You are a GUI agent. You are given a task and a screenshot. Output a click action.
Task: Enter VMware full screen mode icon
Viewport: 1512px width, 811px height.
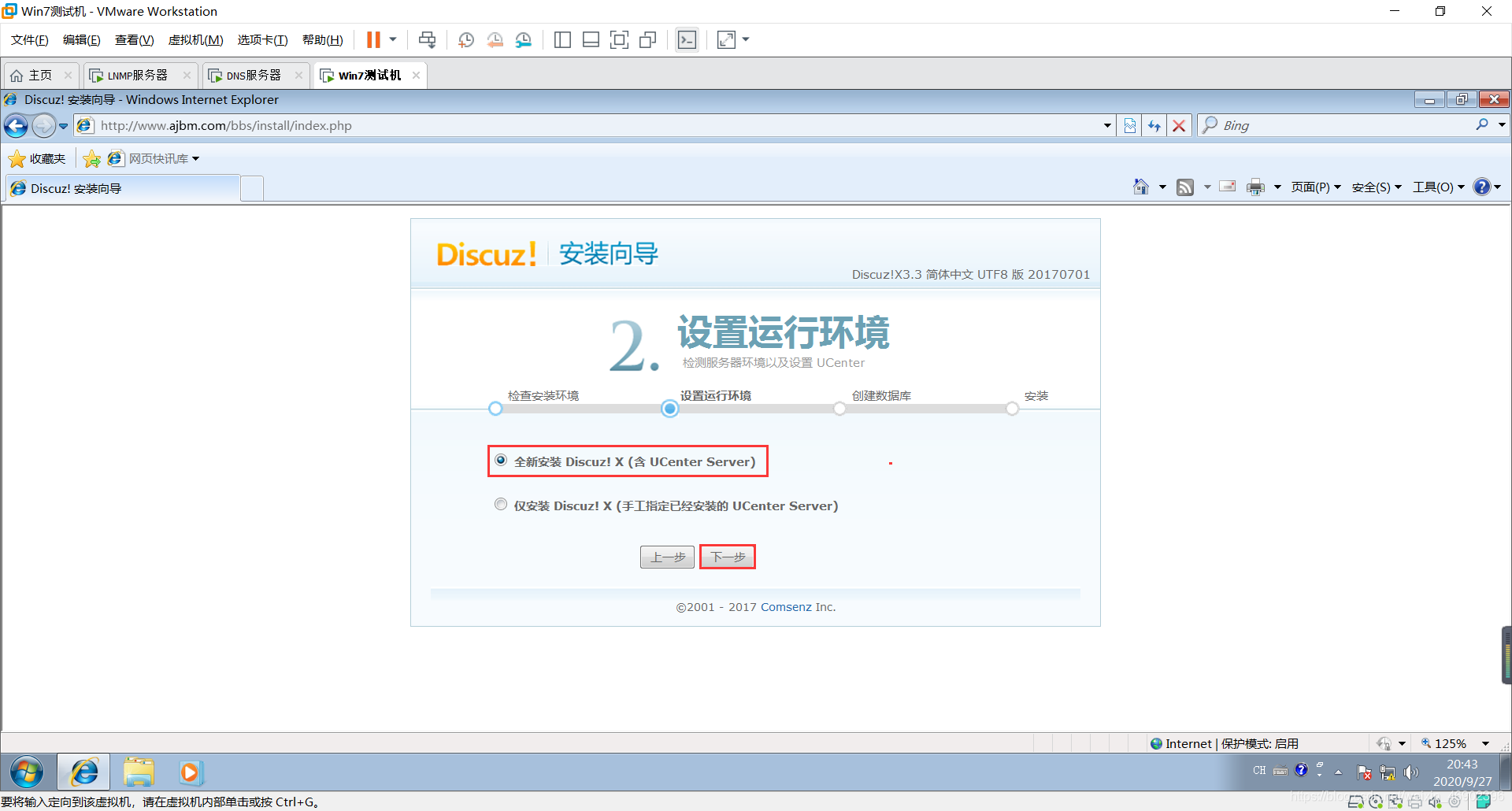pos(619,39)
